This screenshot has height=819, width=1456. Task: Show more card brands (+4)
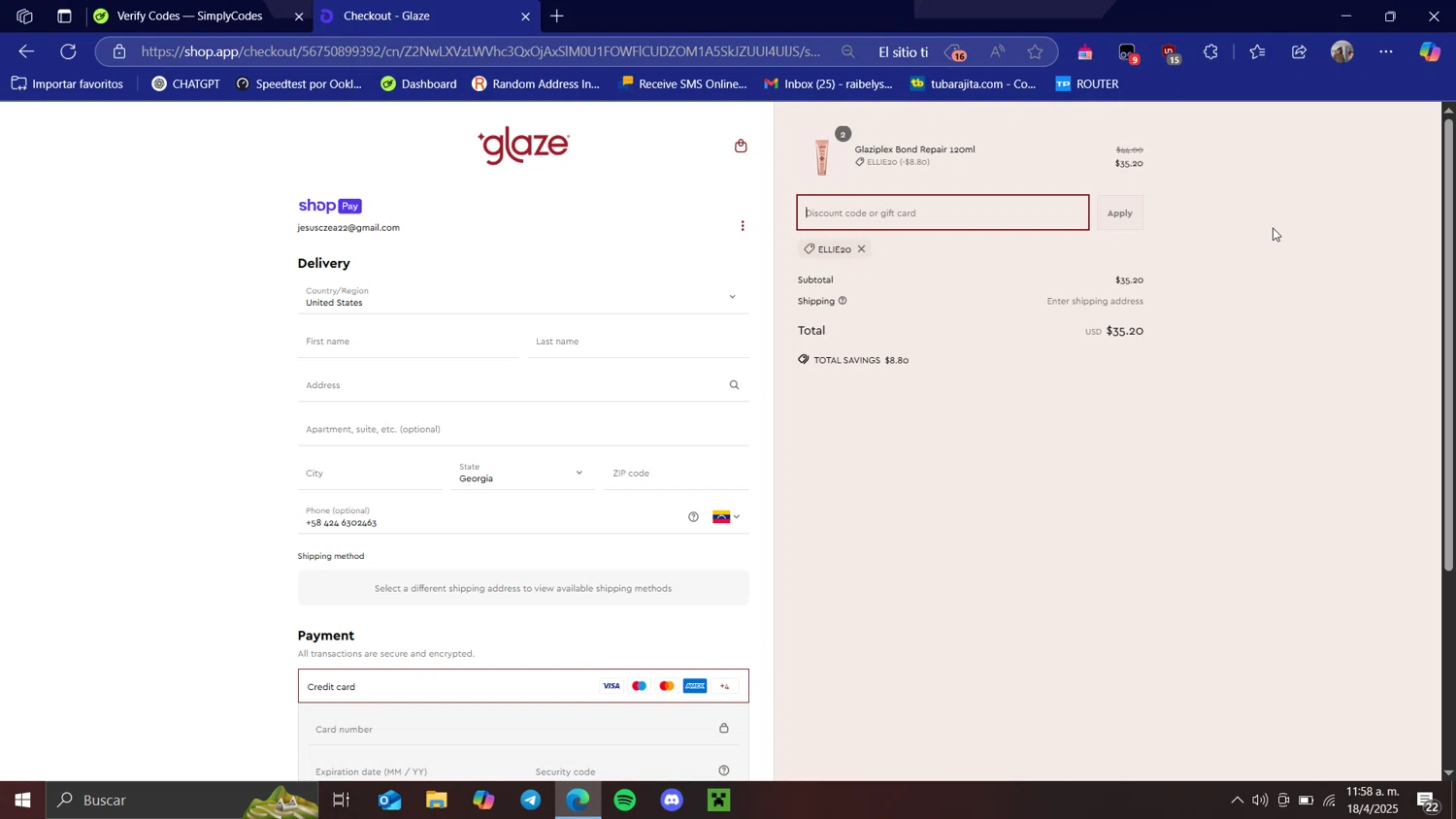click(x=724, y=686)
